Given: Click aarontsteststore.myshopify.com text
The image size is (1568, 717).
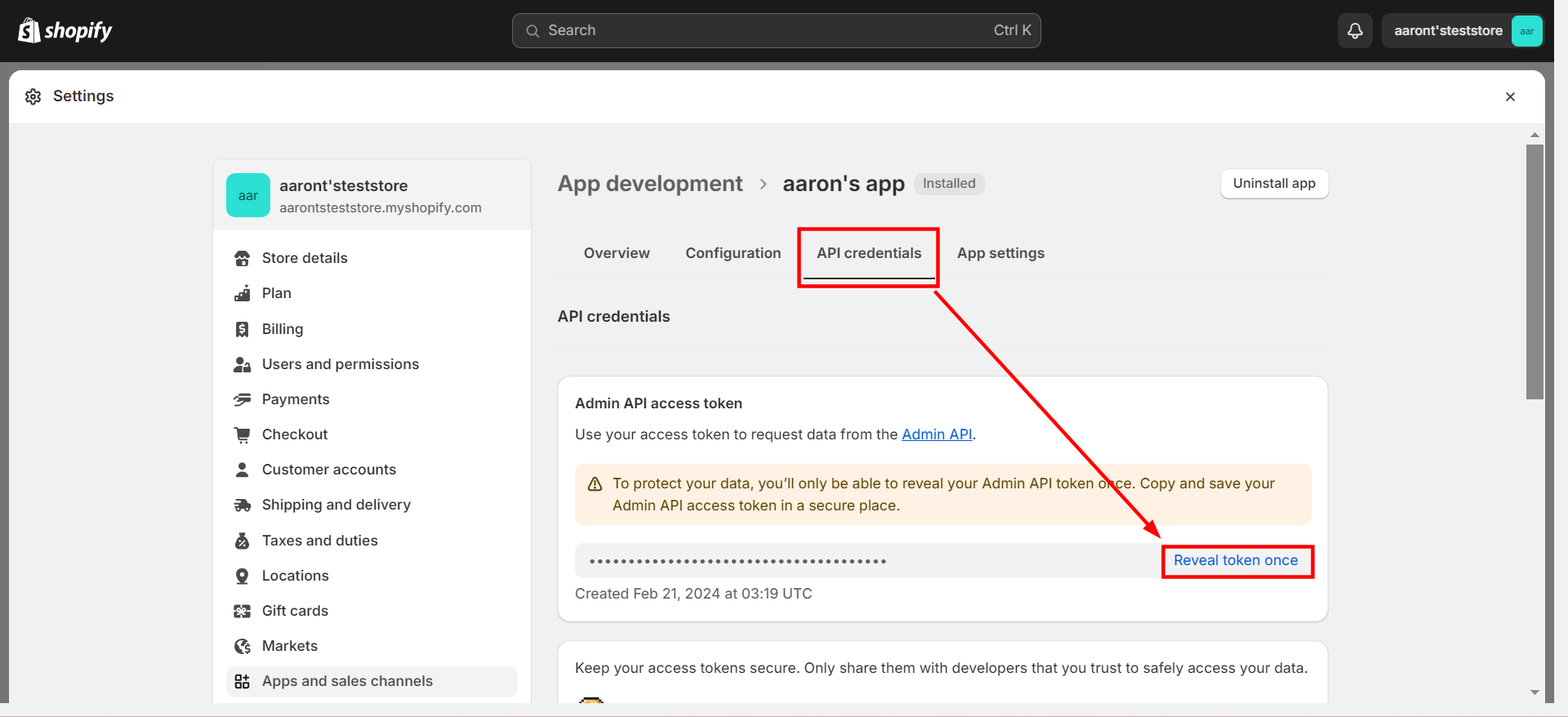Looking at the screenshot, I should click(381, 207).
